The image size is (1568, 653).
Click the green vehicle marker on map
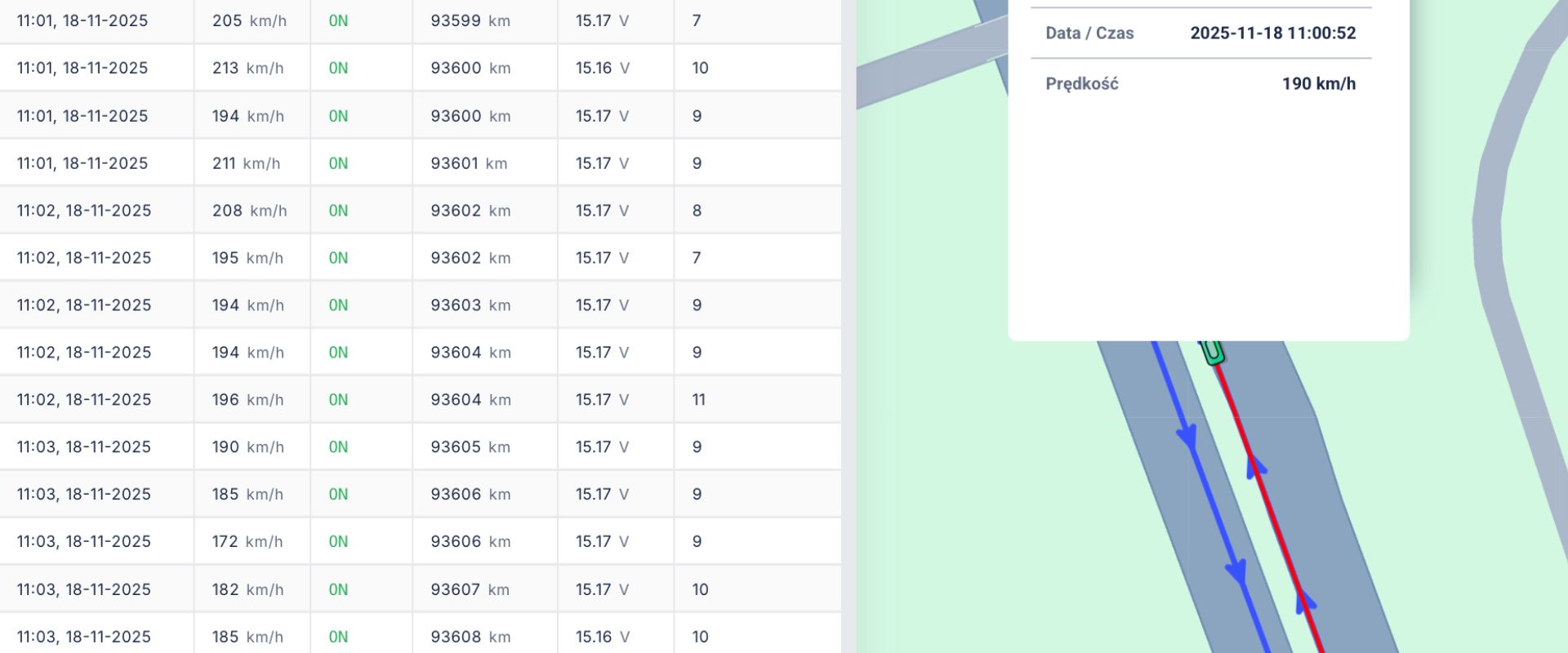[1213, 351]
